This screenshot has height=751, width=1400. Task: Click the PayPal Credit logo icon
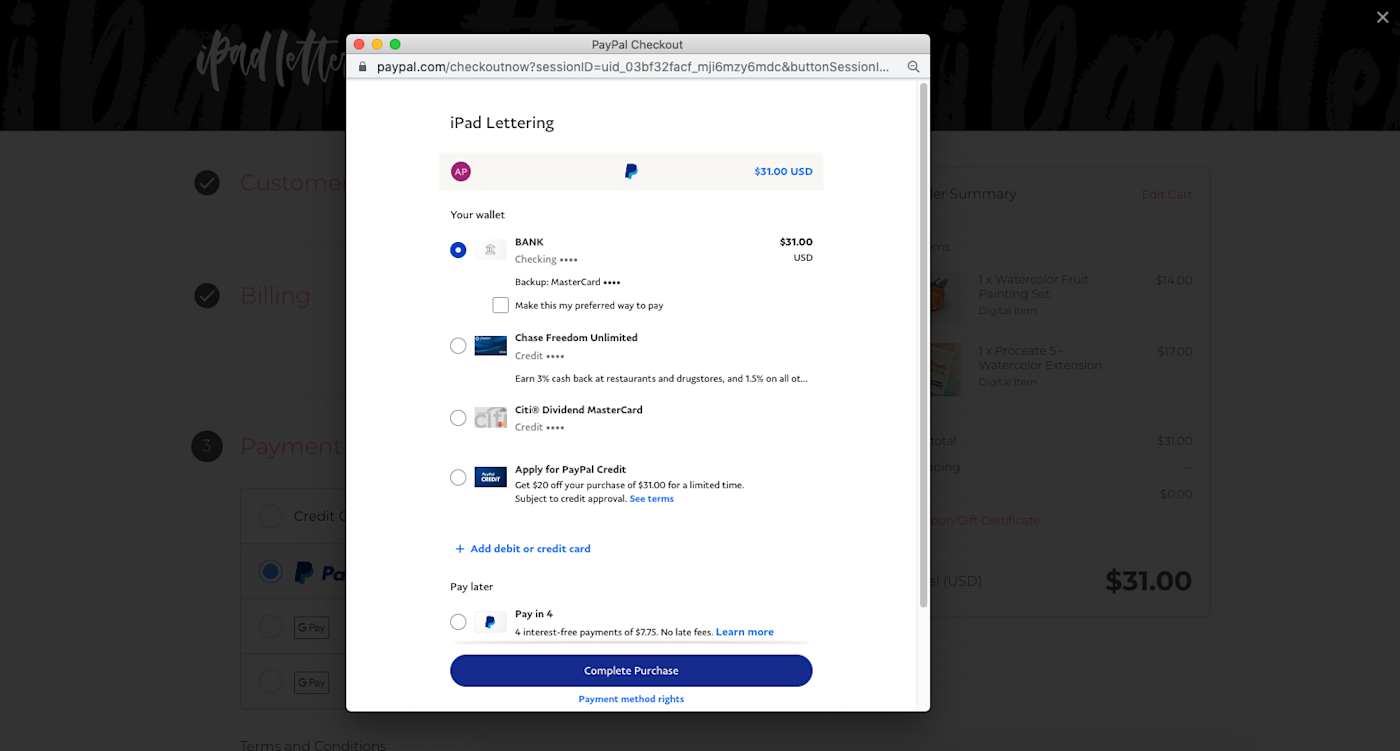[490, 478]
